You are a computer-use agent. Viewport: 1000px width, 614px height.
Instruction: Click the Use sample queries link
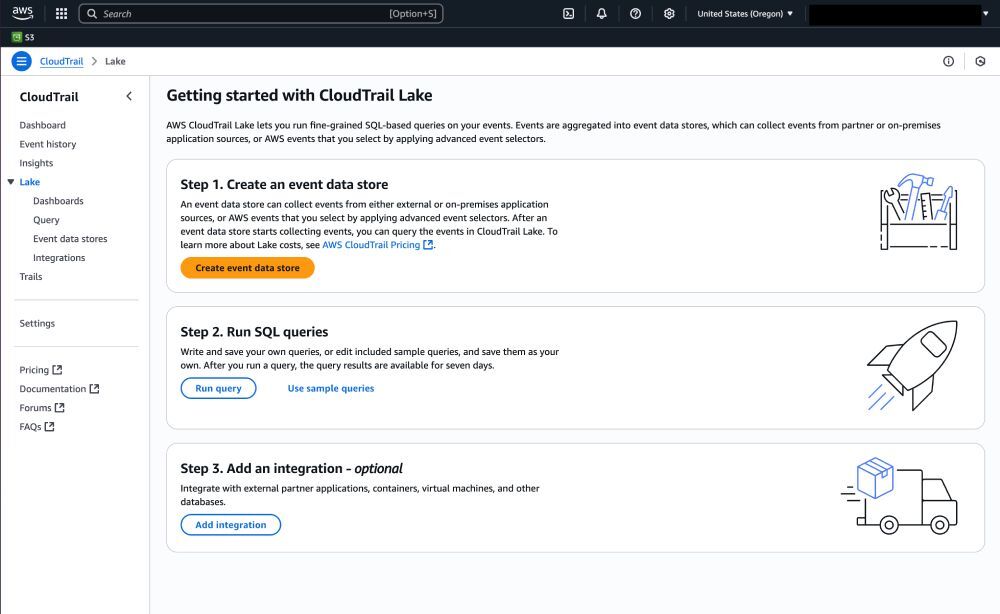point(330,388)
